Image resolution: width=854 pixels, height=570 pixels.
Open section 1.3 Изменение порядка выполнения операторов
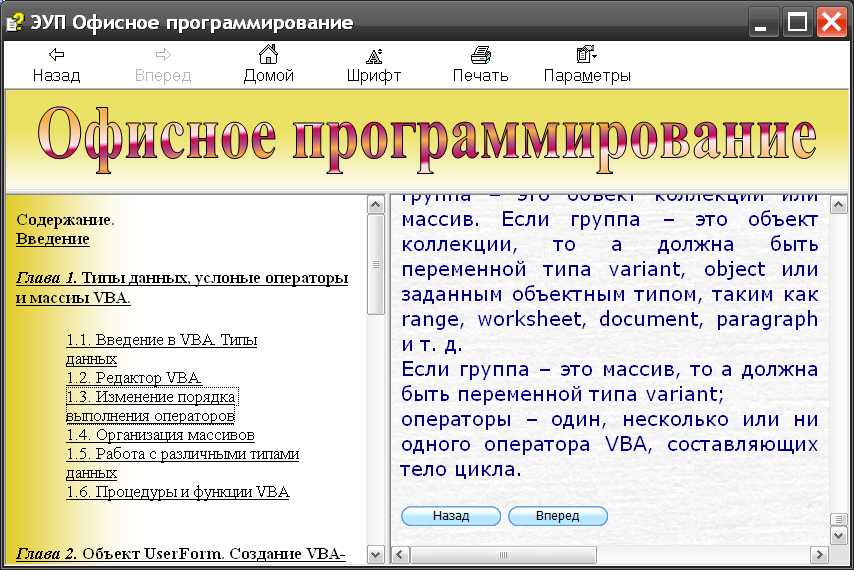152,406
